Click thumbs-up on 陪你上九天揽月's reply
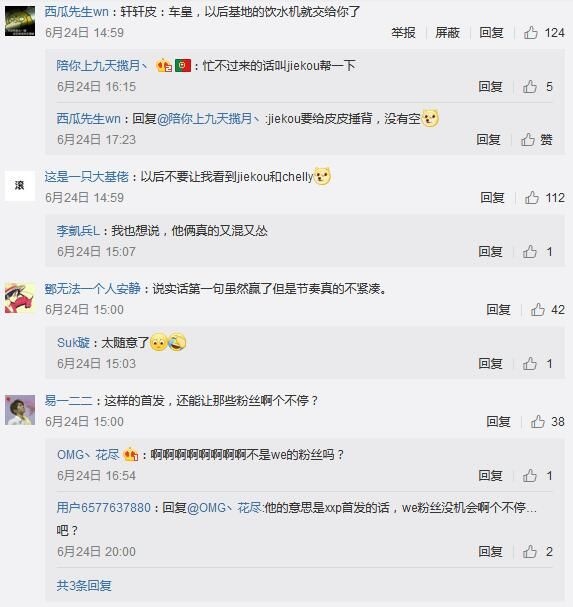The height and width of the screenshot is (607, 573). pyautogui.click(x=537, y=87)
